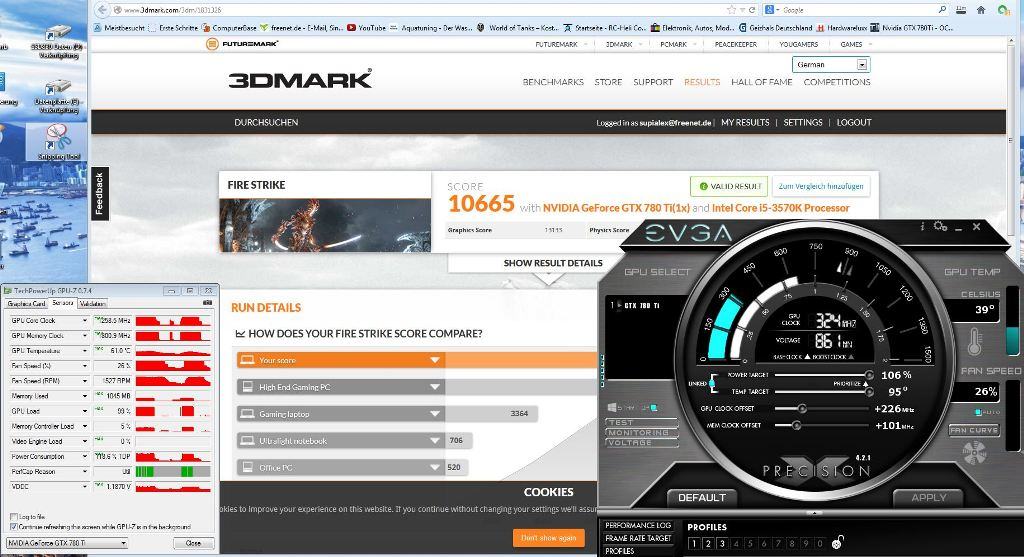Open the German language dropdown
The height and width of the screenshot is (557, 1024).
click(831, 65)
